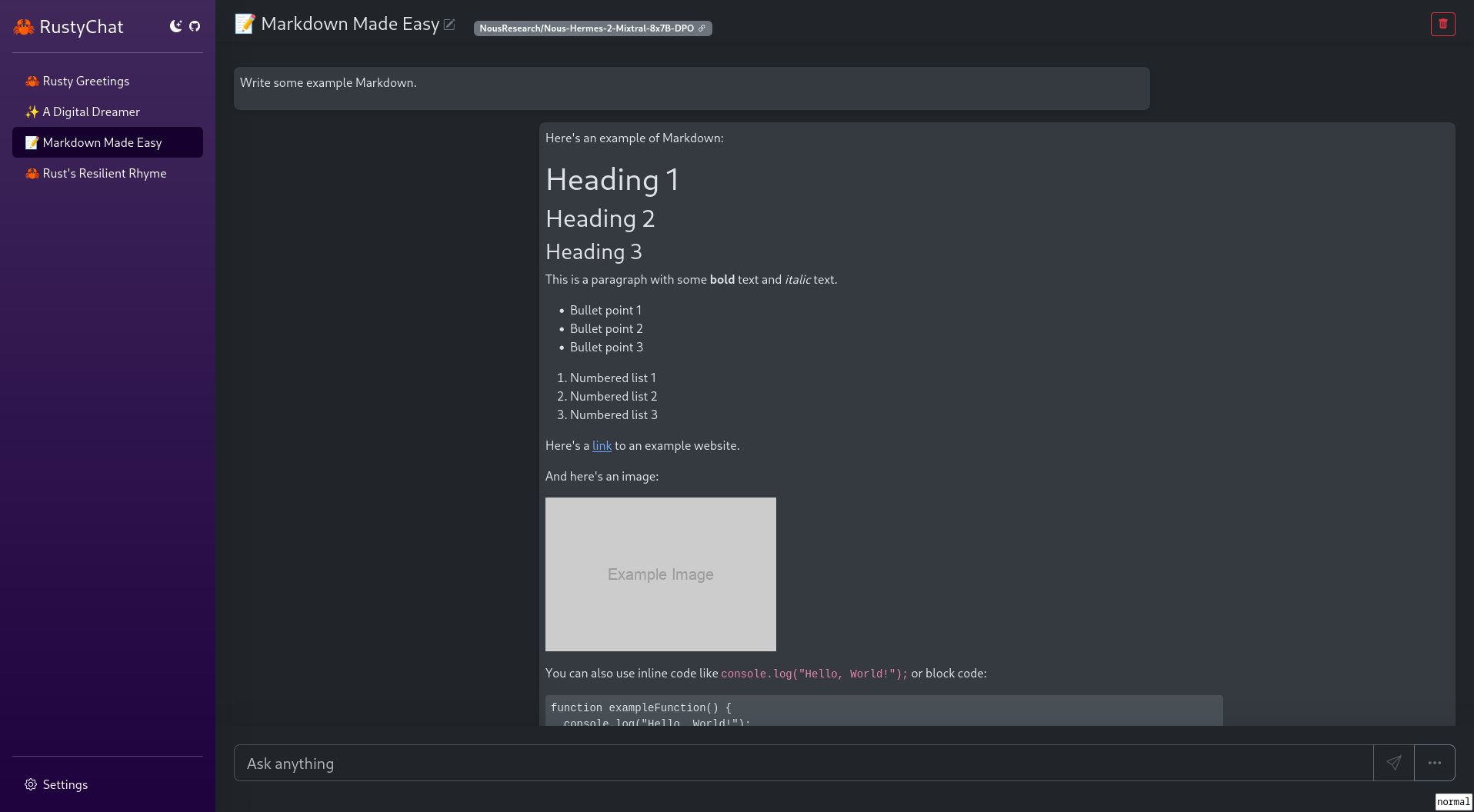
Task: Follow the 'link' hyperlink in the message
Action: click(602, 445)
